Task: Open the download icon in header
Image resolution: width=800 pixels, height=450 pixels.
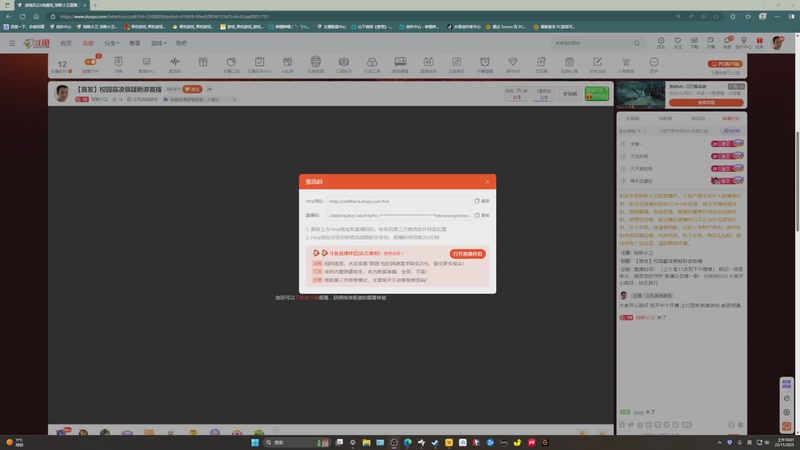Action: (x=694, y=42)
